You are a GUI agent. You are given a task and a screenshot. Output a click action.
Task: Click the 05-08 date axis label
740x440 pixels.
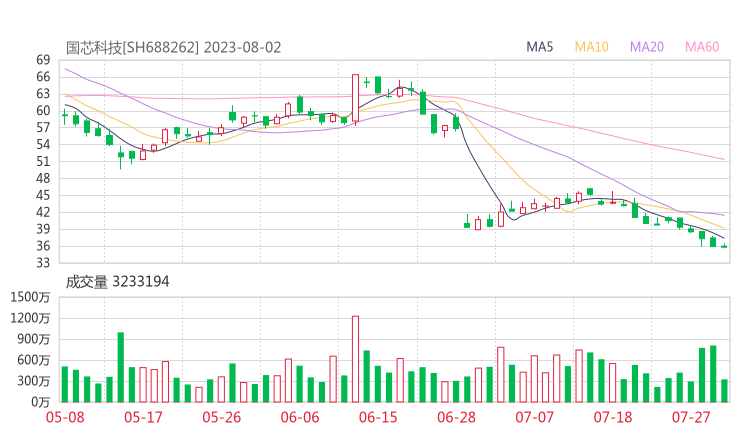[65, 417]
